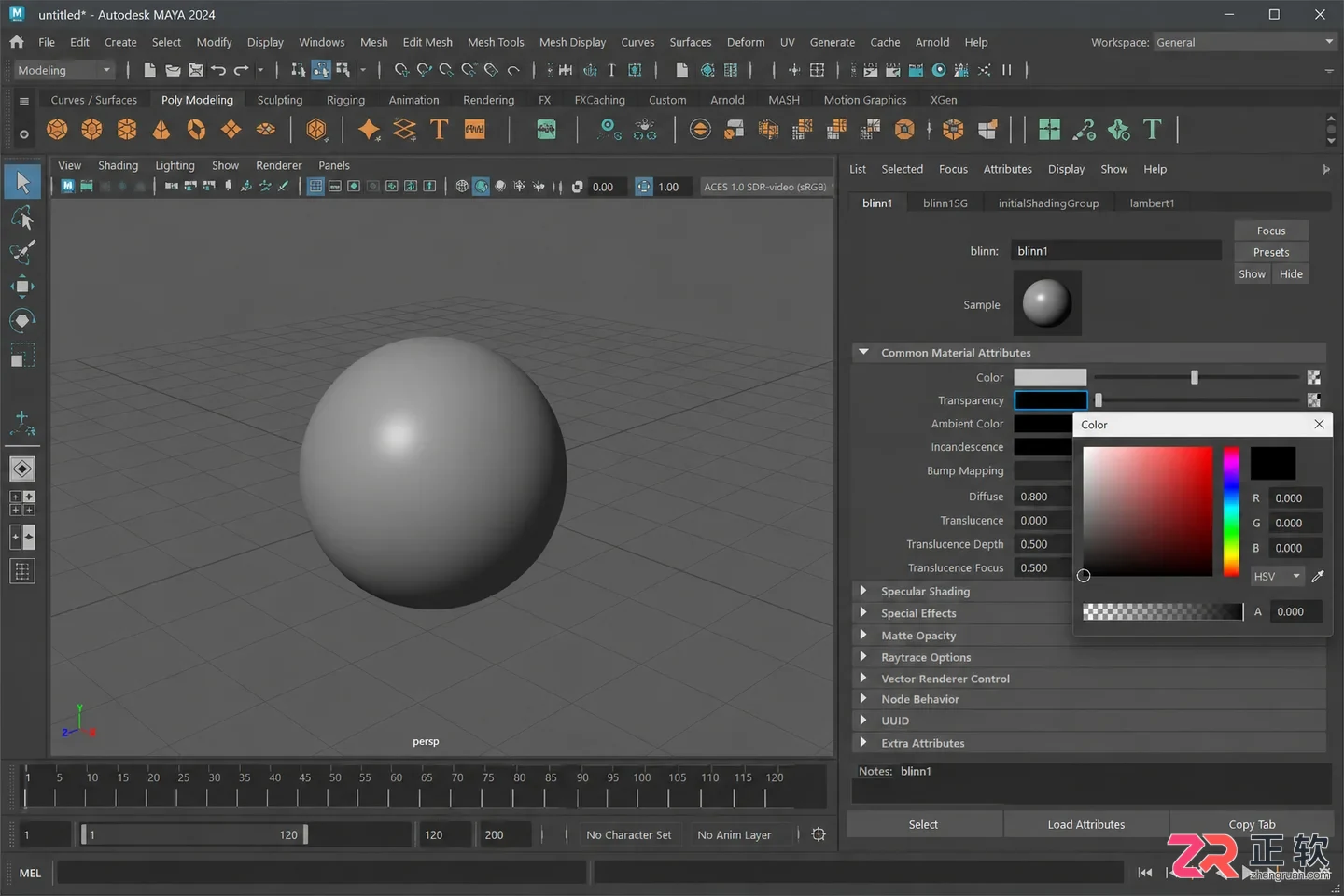Open the Modeling menu set dropdown
This screenshot has width=1344, height=896.
(63, 70)
